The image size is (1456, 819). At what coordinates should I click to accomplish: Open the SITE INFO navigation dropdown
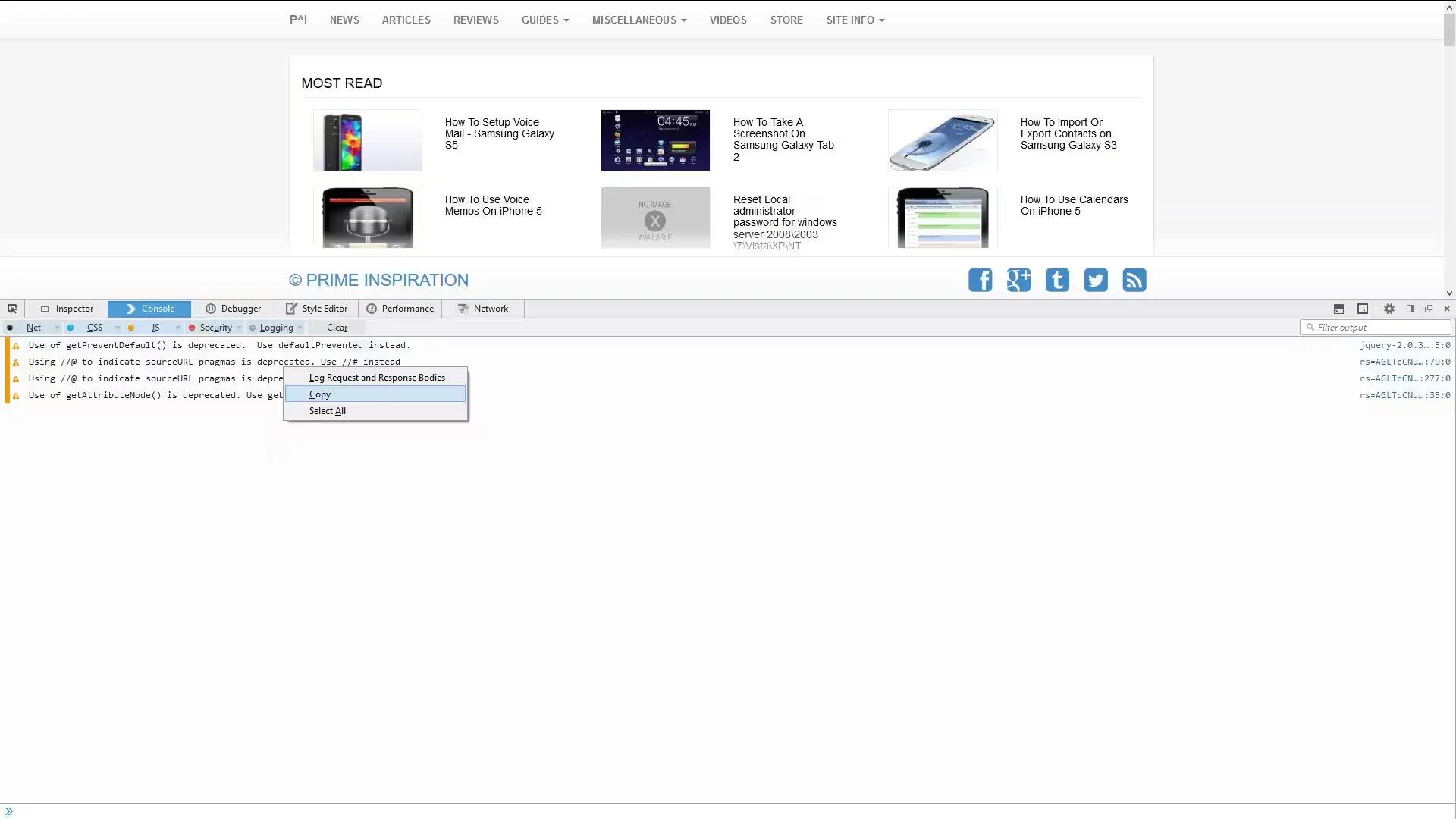(x=855, y=20)
